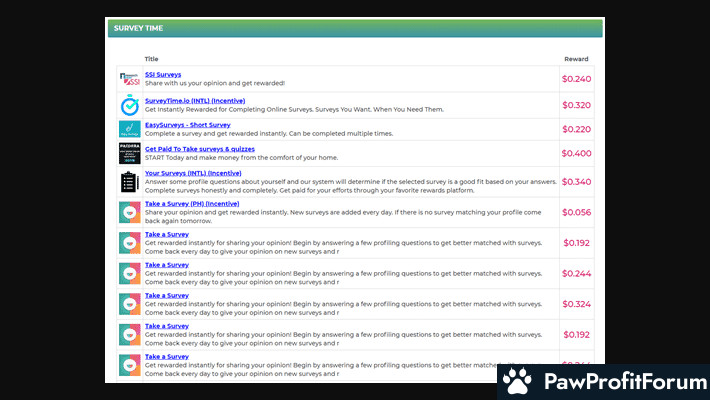Click the SurveyTime.io blue clock icon
Viewport: 710px width, 400px height.
(x=129, y=105)
